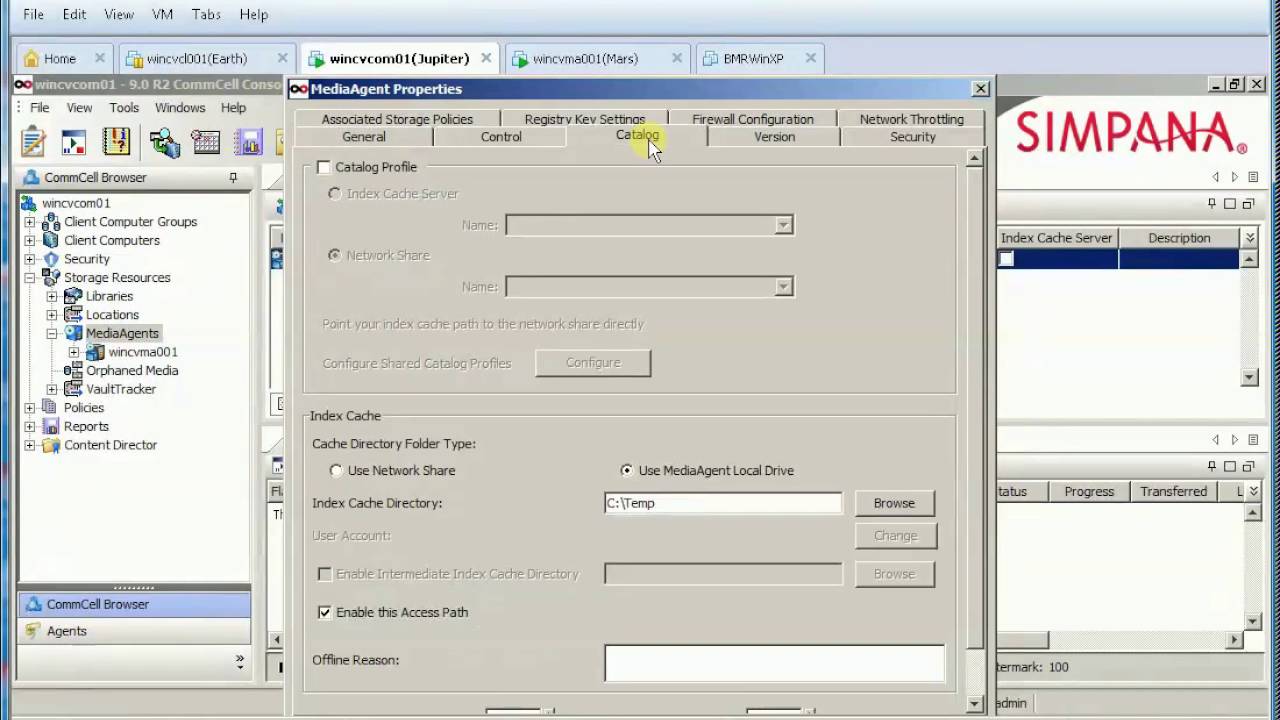Click the Index Cache Directory field
Screen dimensions: 1280x720
(723, 503)
